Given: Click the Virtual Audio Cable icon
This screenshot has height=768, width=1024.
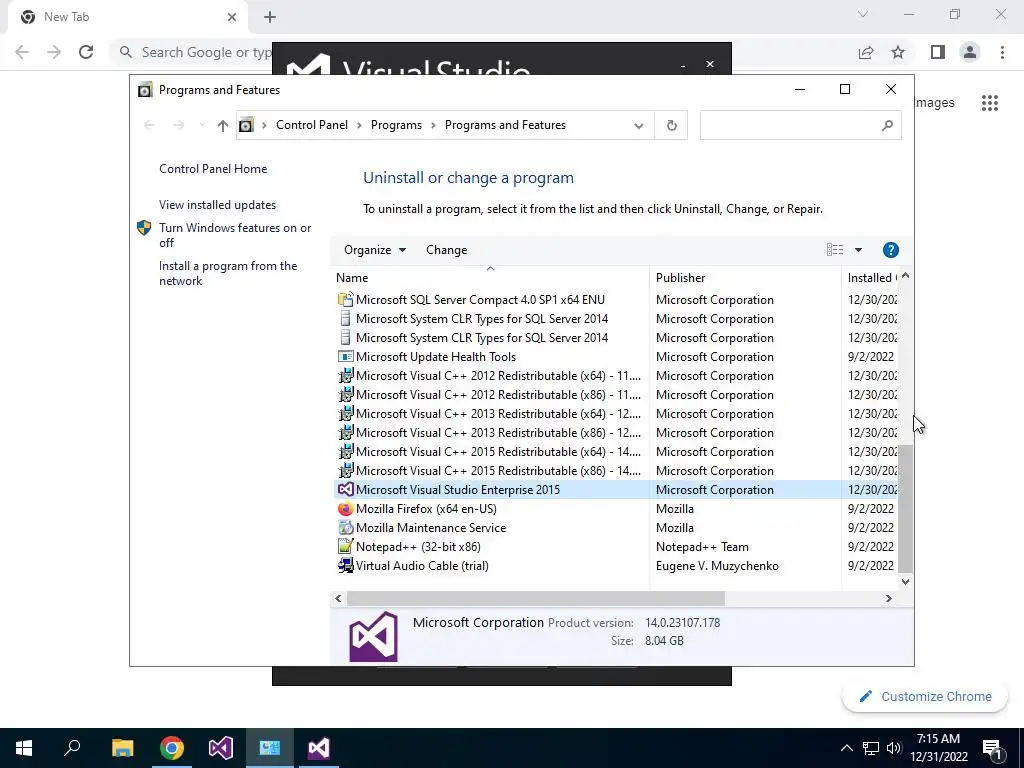Looking at the screenshot, I should click(x=345, y=565).
